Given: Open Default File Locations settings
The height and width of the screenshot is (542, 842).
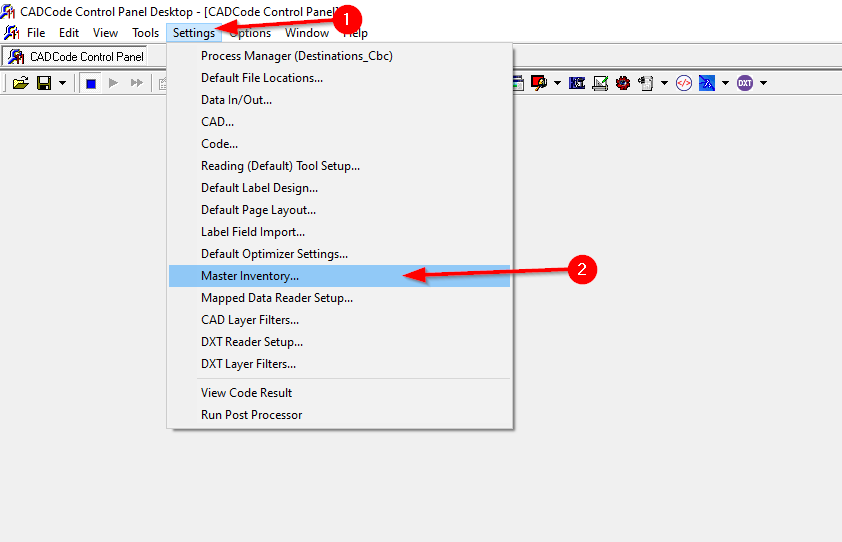Looking at the screenshot, I should click(339, 78).
